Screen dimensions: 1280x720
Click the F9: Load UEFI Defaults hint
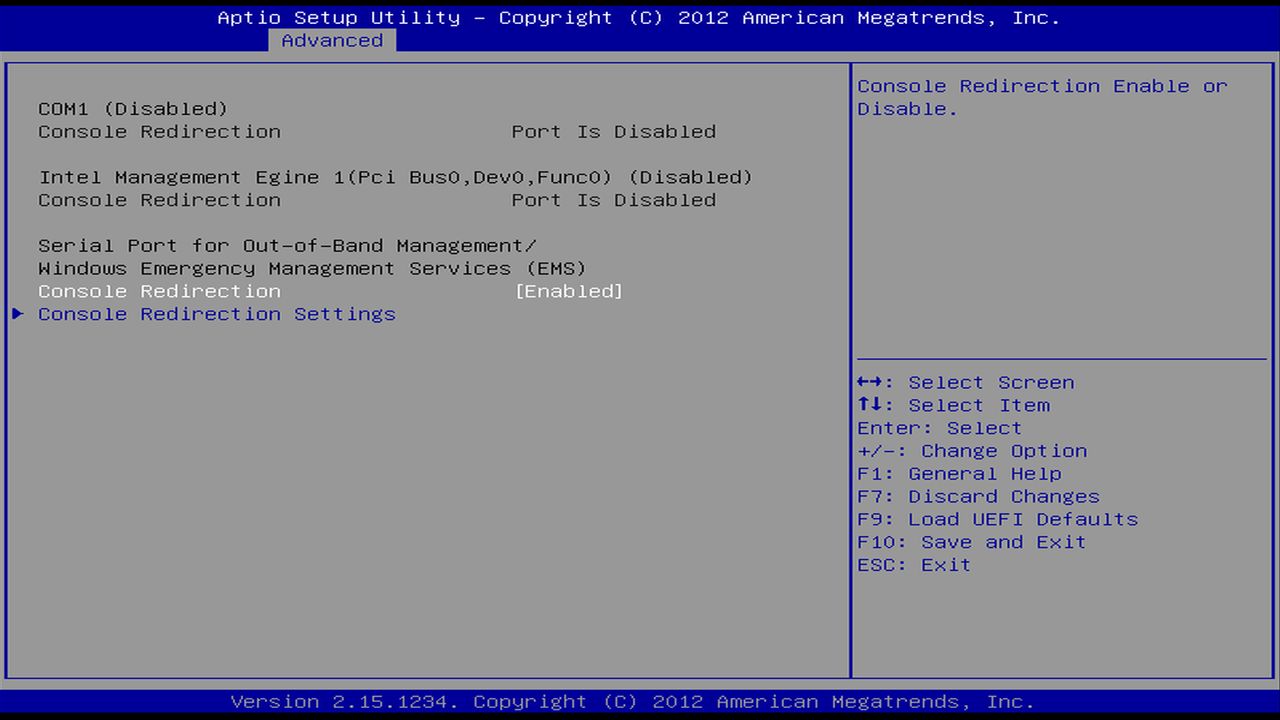pyautogui.click(x=998, y=519)
